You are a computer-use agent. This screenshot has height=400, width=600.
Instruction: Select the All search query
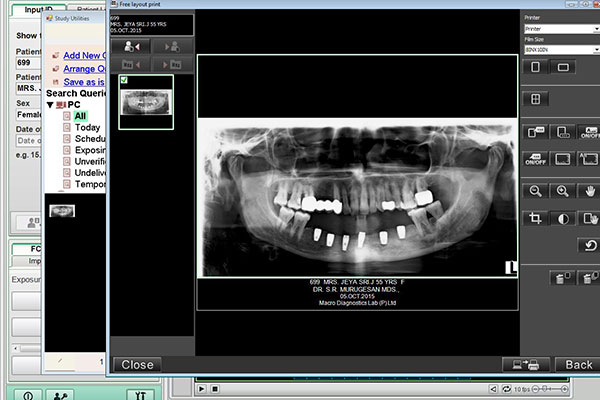pos(80,116)
